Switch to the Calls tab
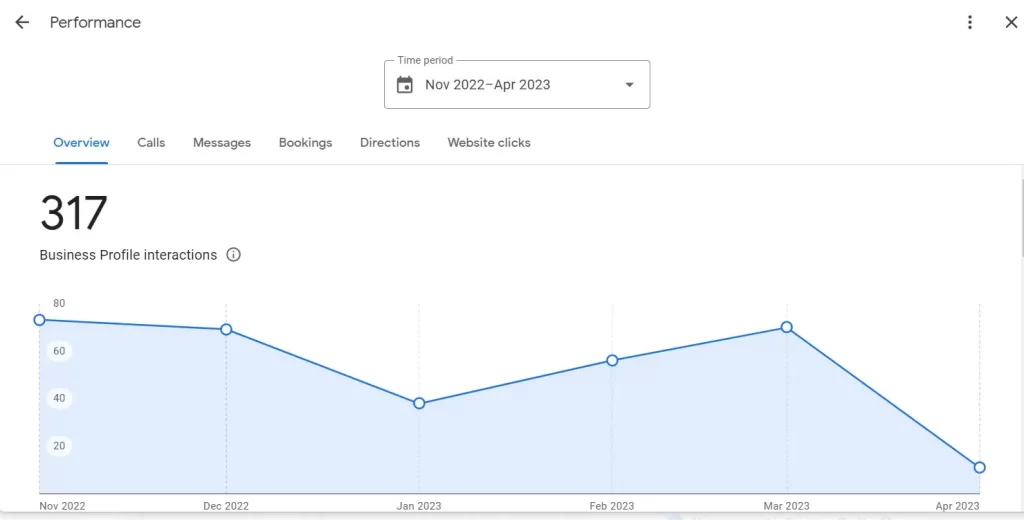Viewport: 1024px width, 520px height. click(151, 143)
